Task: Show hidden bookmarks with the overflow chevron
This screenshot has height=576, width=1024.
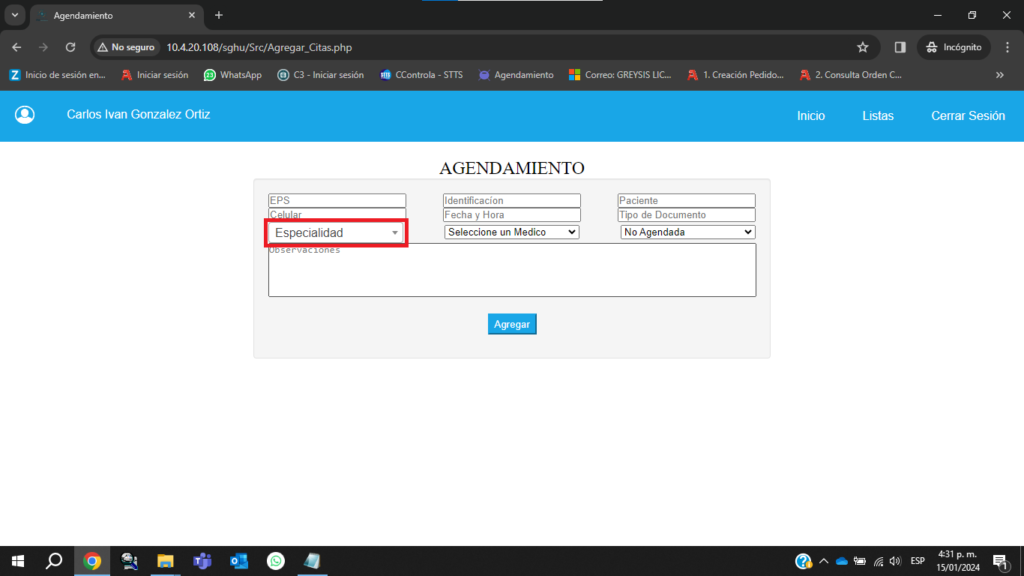Action: pos(999,75)
